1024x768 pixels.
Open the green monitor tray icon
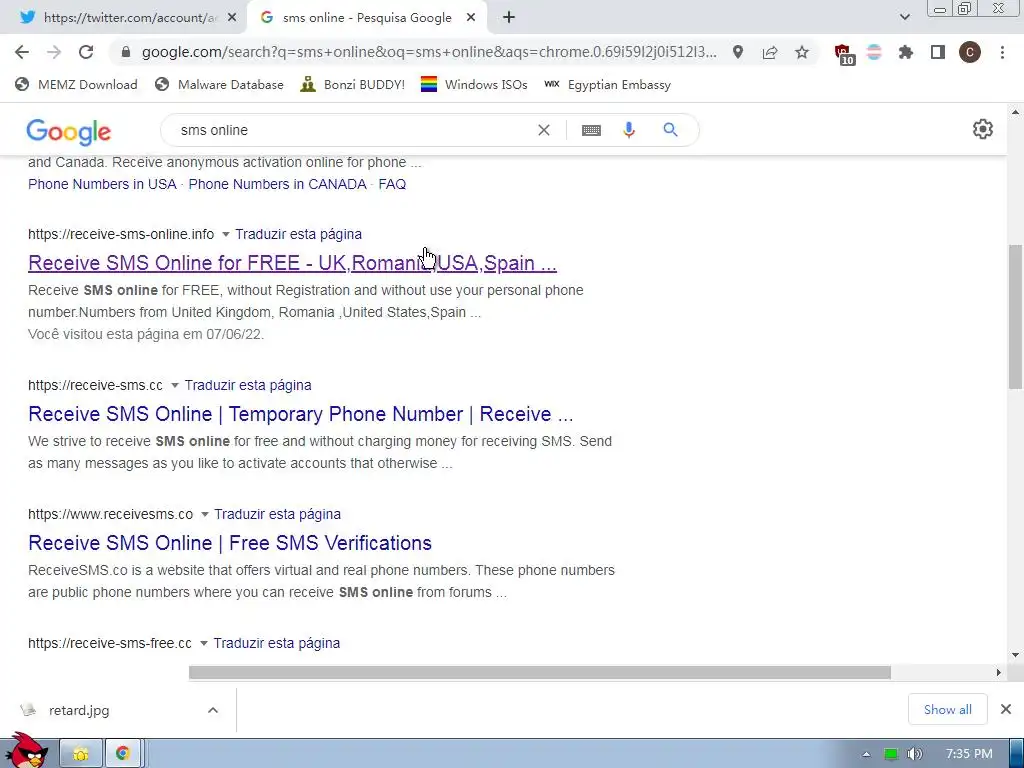click(x=891, y=754)
